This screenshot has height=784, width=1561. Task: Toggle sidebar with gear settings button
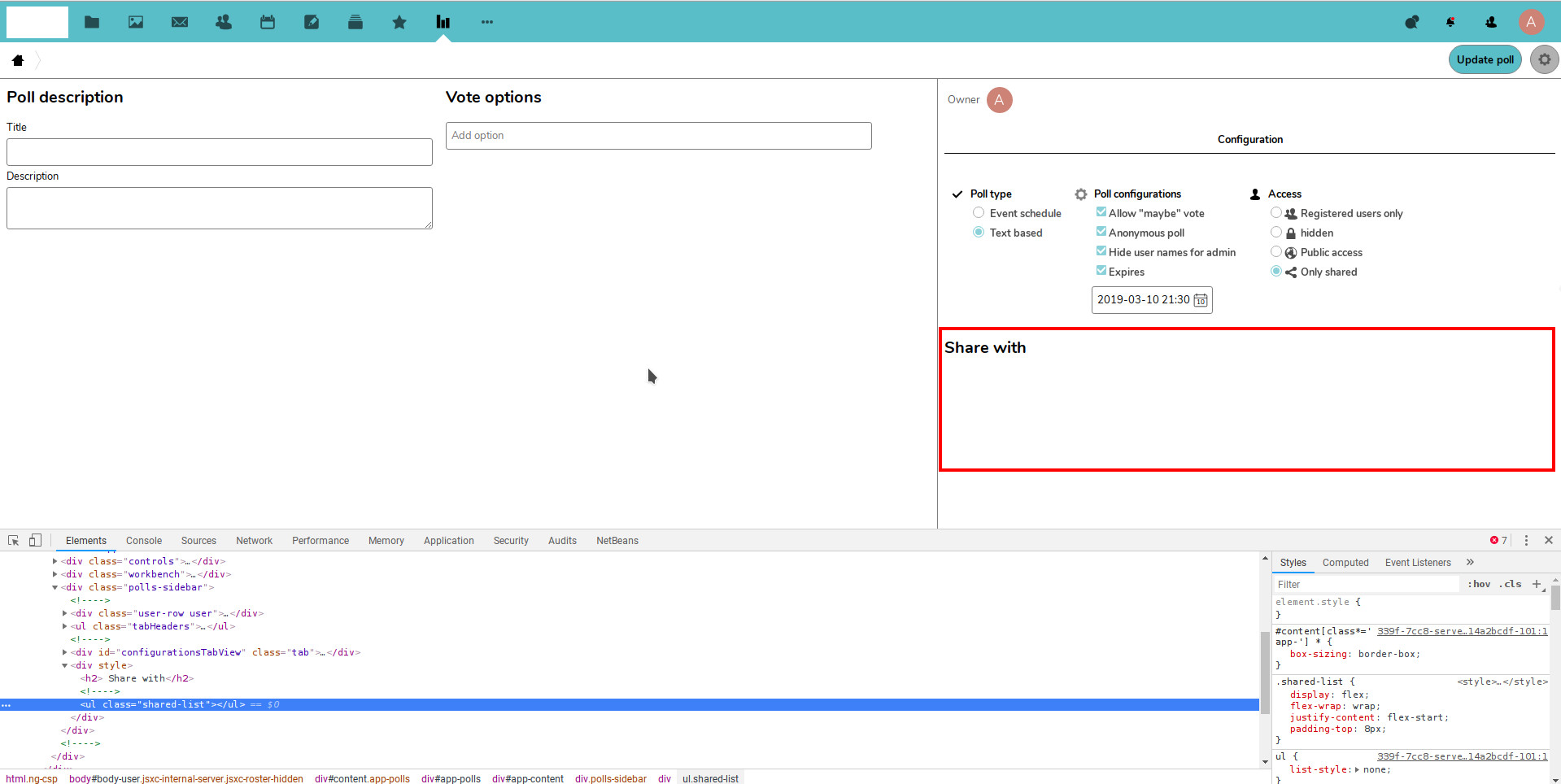click(x=1545, y=59)
